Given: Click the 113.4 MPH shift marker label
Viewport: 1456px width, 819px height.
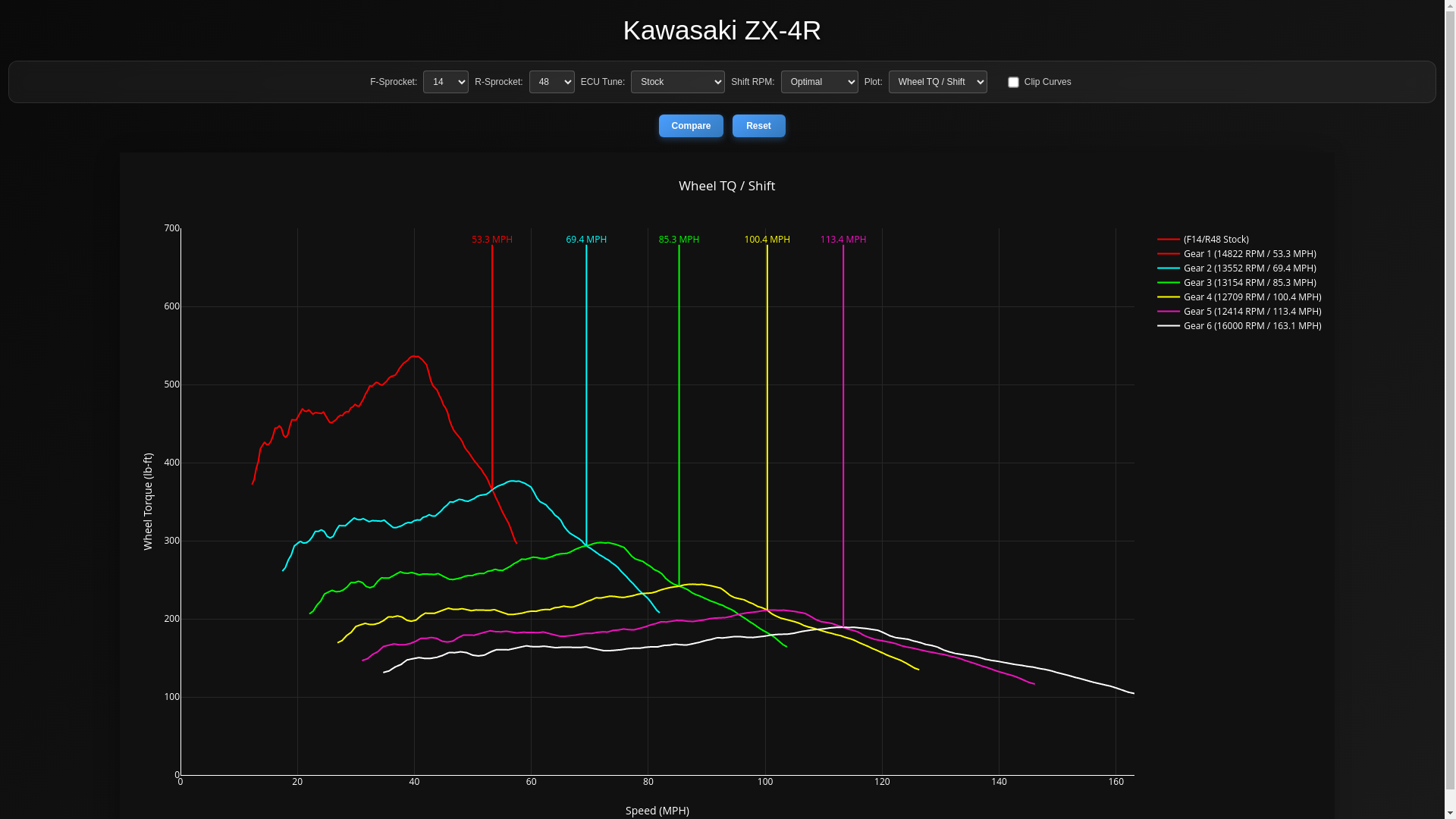Looking at the screenshot, I should point(843,240).
